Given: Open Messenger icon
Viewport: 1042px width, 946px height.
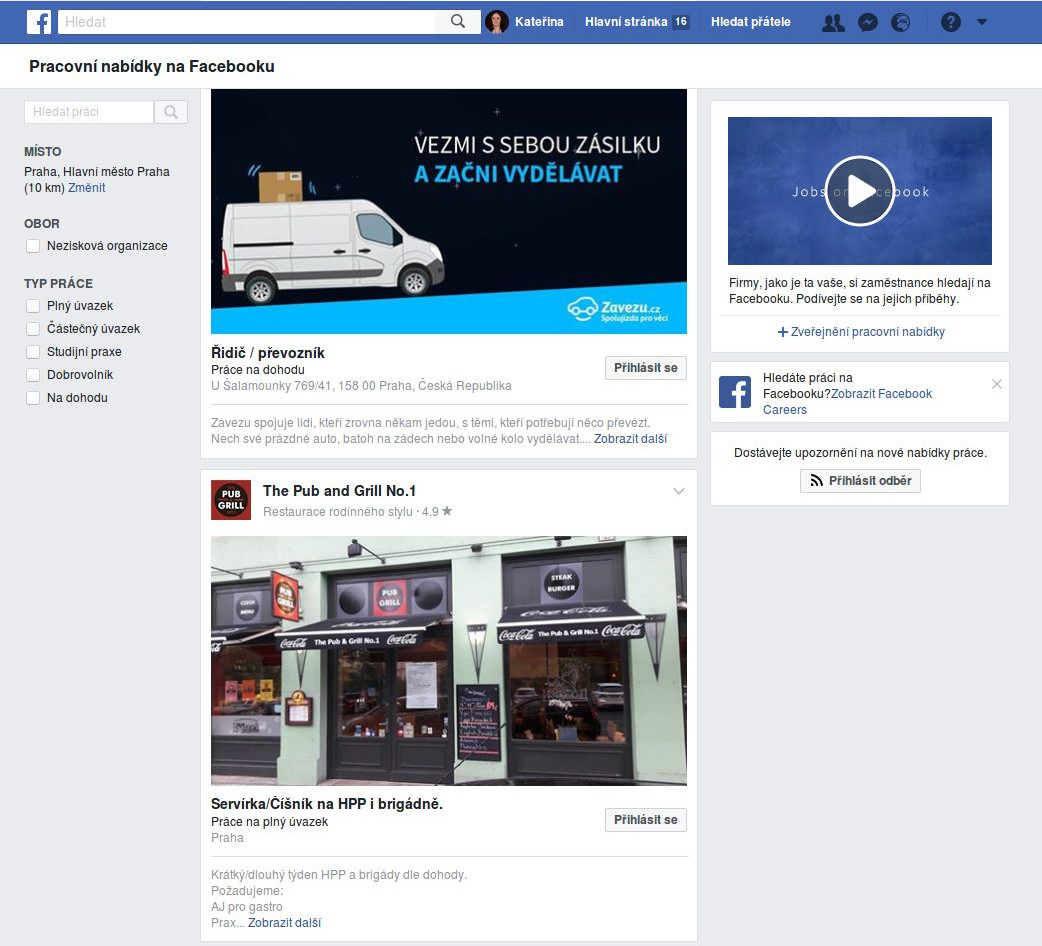Looking at the screenshot, I should 867,23.
